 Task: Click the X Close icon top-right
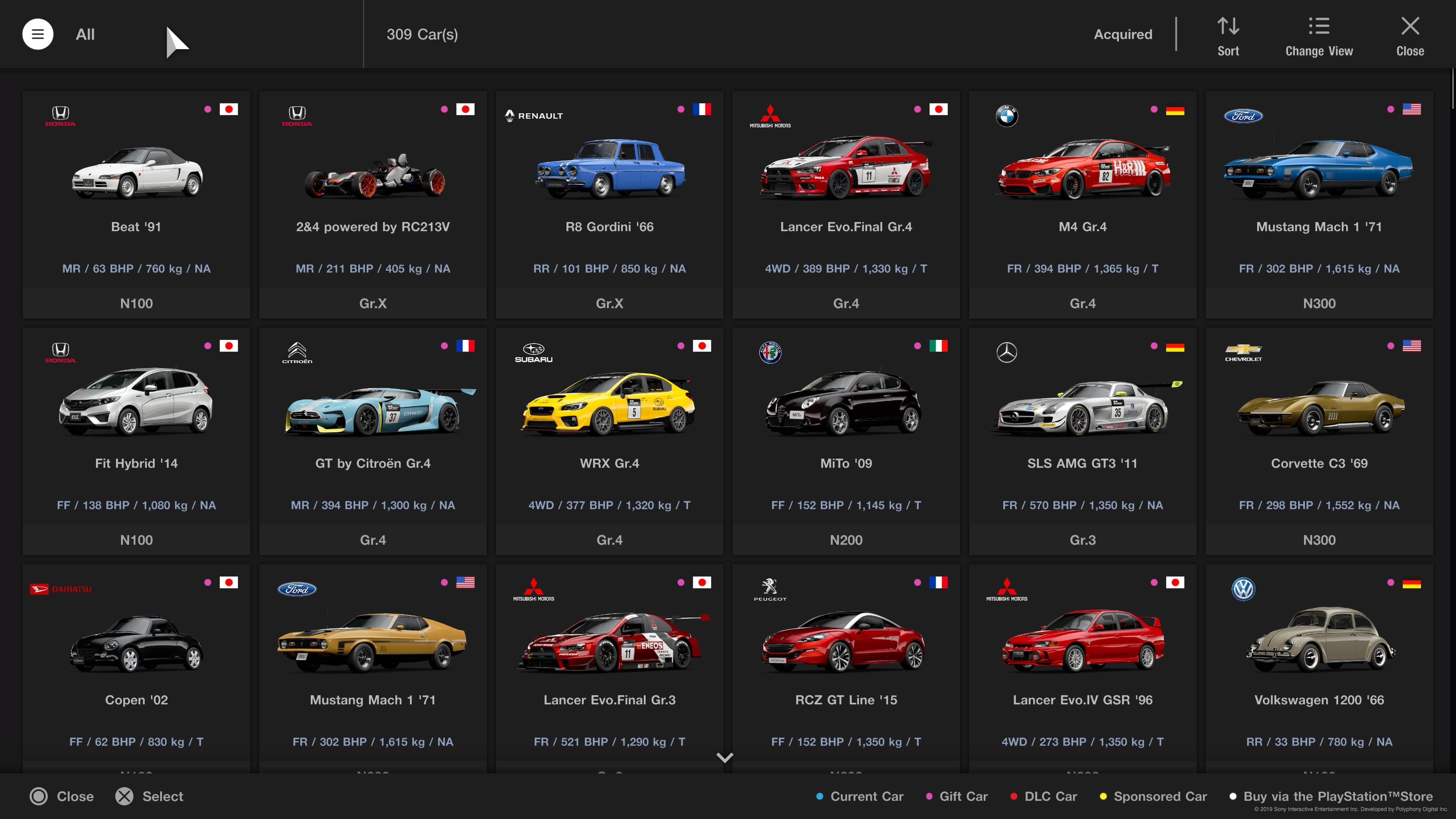tap(1410, 26)
